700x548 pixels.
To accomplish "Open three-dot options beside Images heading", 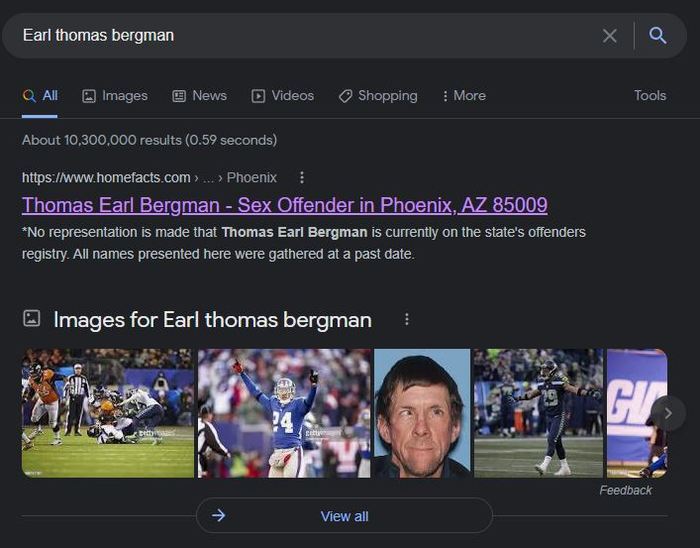I will [x=406, y=319].
